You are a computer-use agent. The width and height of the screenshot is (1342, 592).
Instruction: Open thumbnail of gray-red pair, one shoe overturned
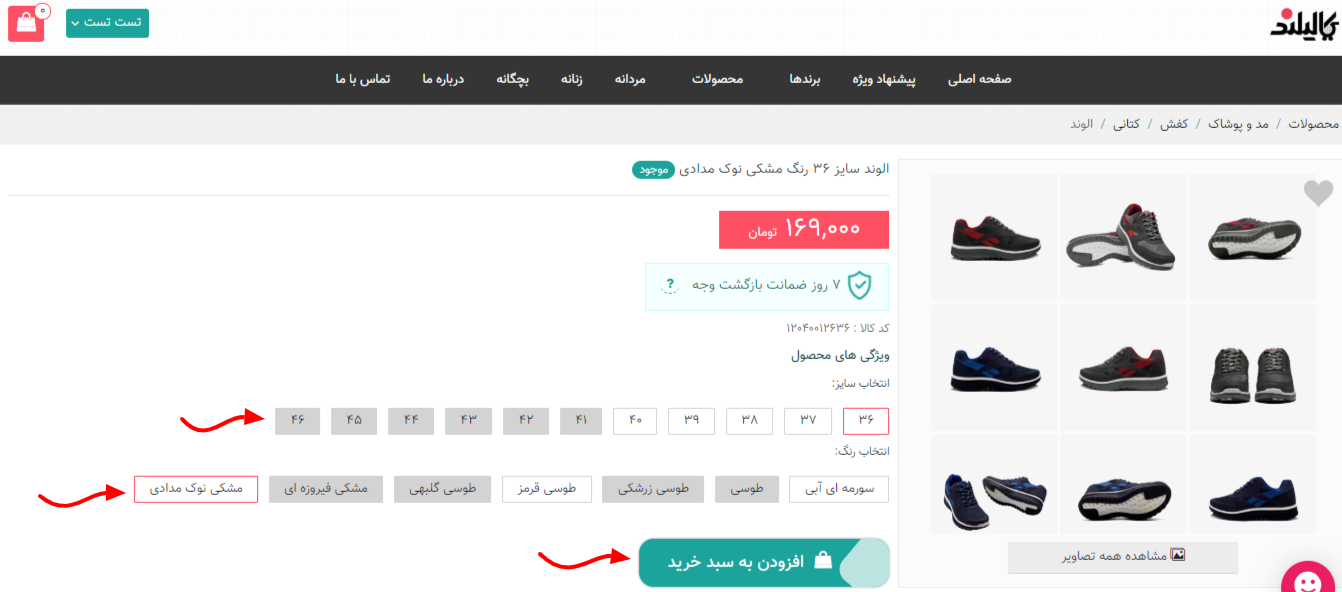coord(1123,238)
